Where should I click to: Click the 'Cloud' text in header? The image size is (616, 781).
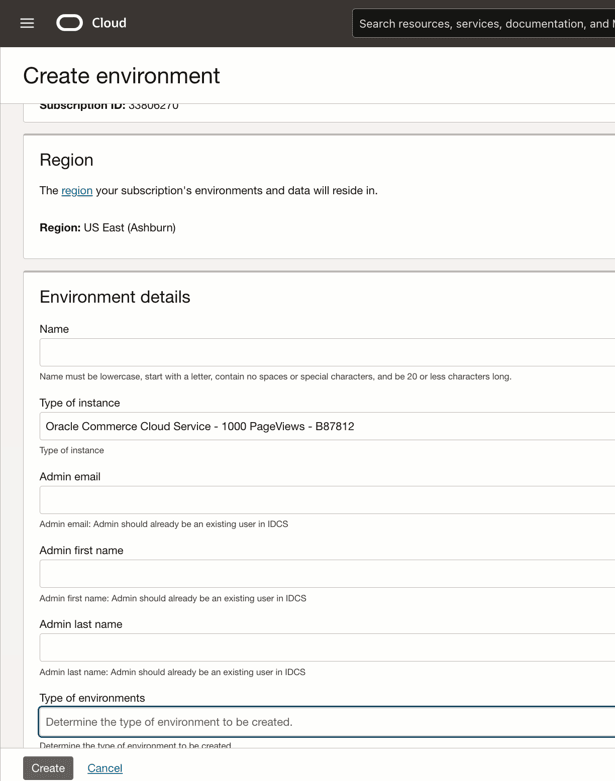[x=109, y=23]
